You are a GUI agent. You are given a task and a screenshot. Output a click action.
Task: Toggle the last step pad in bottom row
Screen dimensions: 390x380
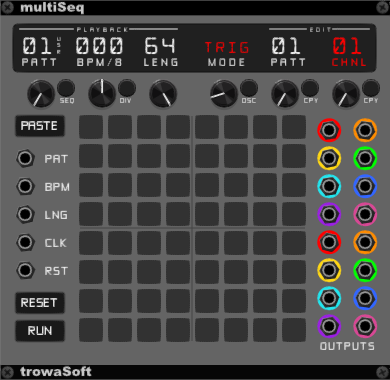pos(294,330)
